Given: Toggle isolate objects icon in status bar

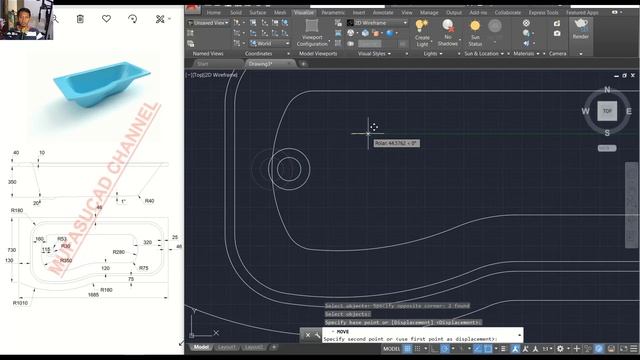Looking at the screenshot, I should tap(588, 349).
